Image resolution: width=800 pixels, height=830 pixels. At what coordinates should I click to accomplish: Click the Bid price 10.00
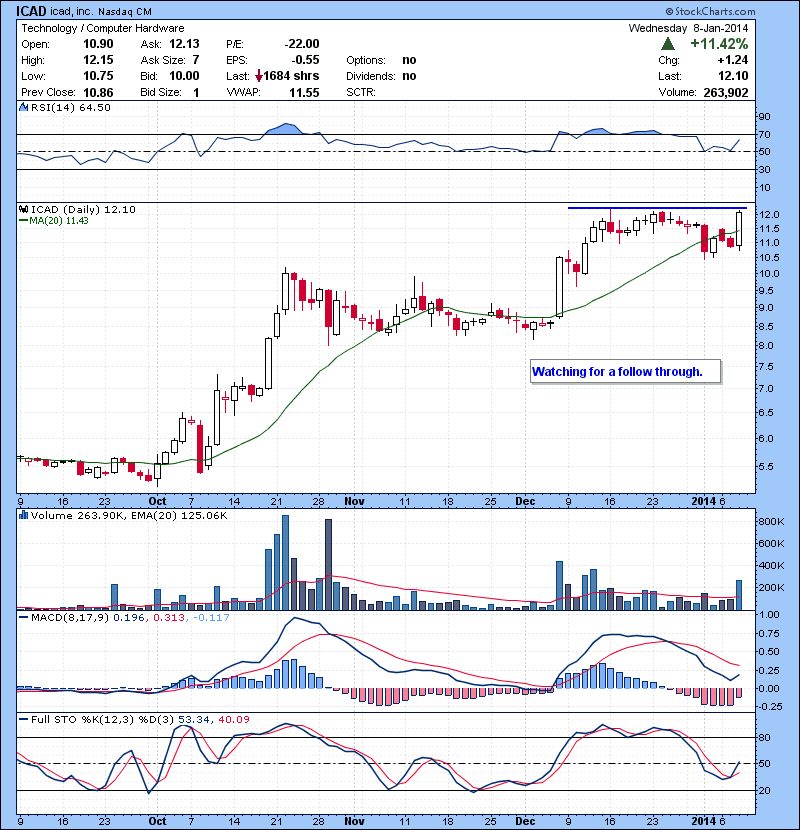pyautogui.click(x=184, y=76)
